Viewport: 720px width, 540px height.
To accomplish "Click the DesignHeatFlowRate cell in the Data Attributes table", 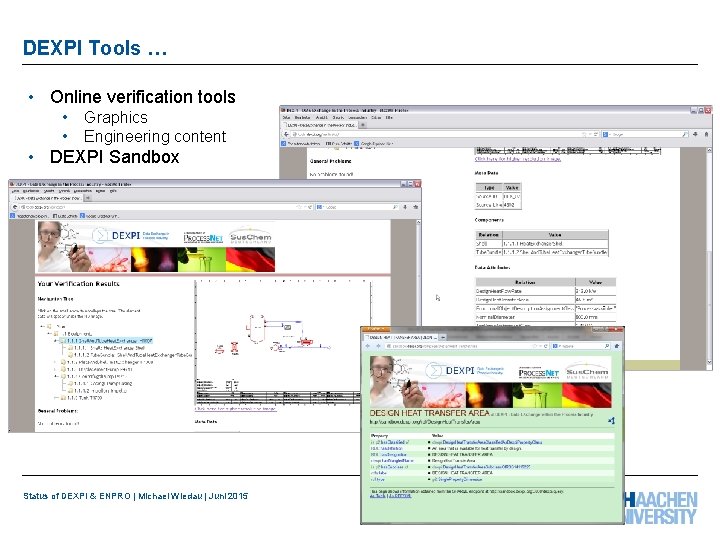I will (x=525, y=291).
